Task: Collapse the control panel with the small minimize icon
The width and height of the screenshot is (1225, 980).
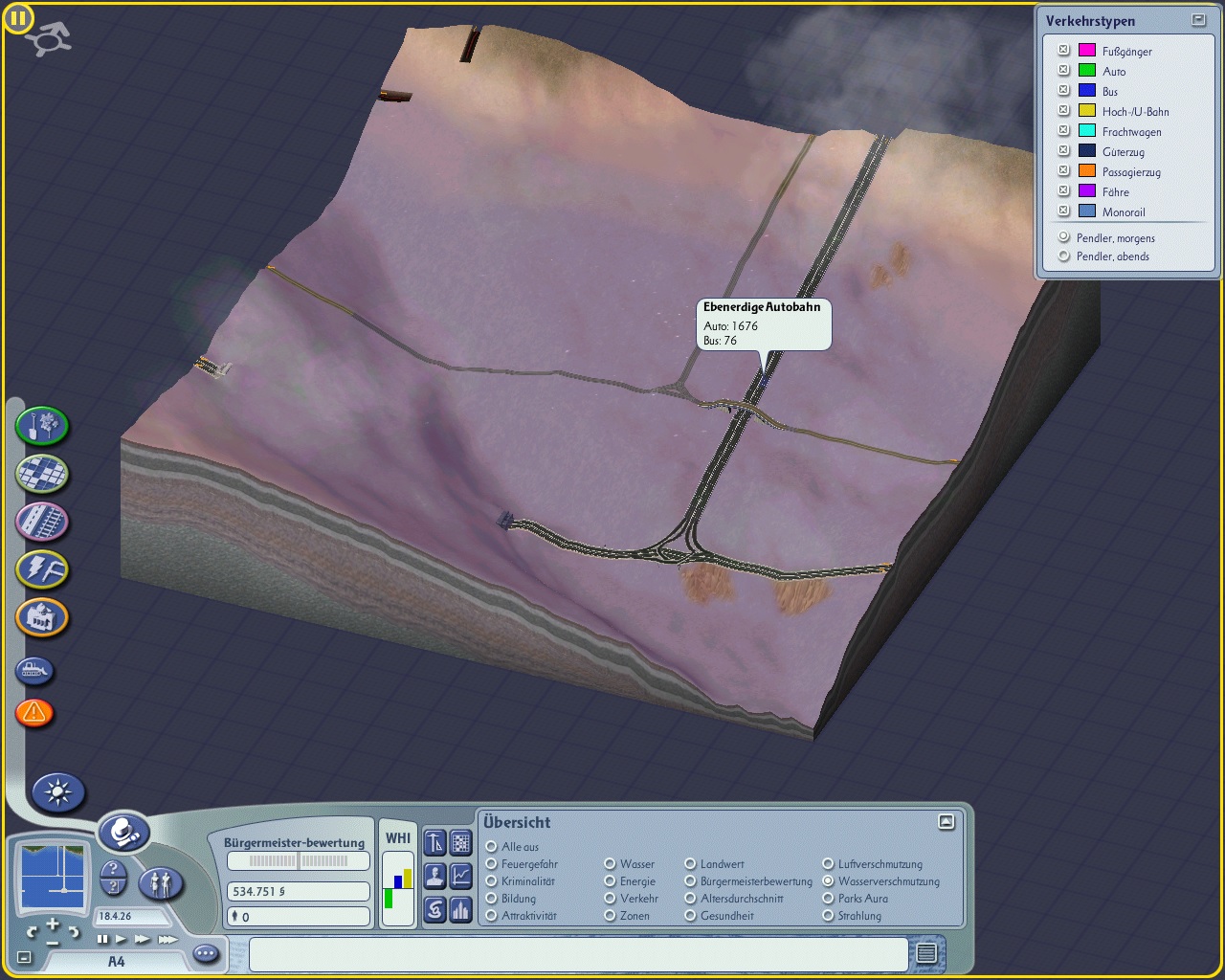Action: [25, 957]
